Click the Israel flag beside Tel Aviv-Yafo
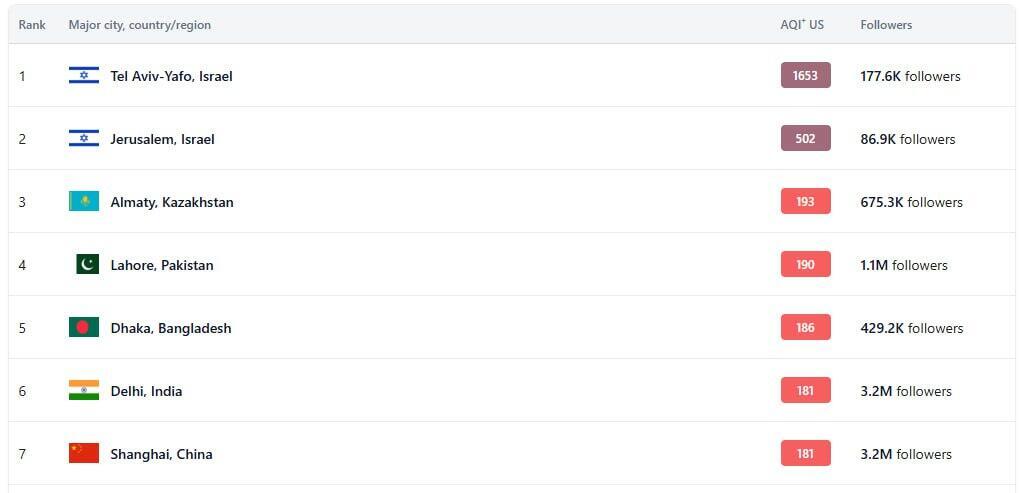Screen dimensions: 1020x493 pos(84,75)
